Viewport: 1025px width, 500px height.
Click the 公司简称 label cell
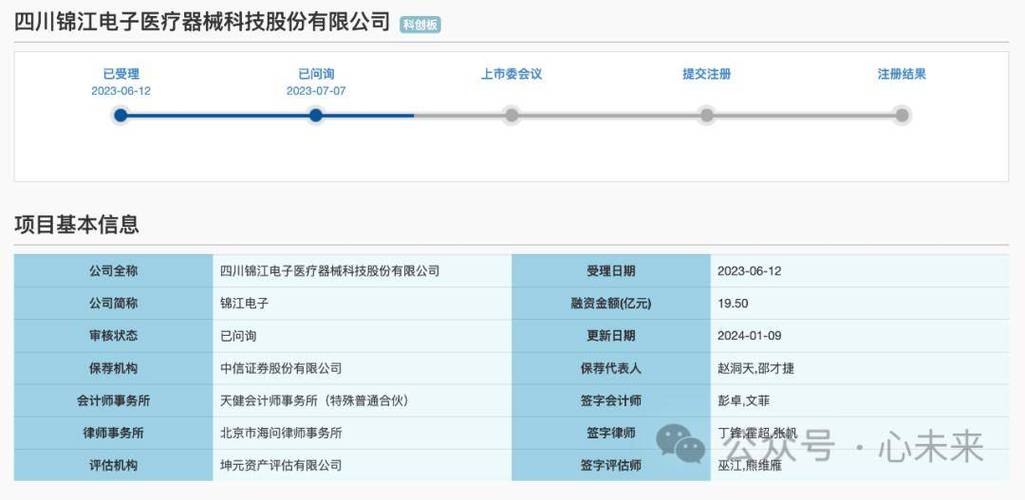pos(113,303)
